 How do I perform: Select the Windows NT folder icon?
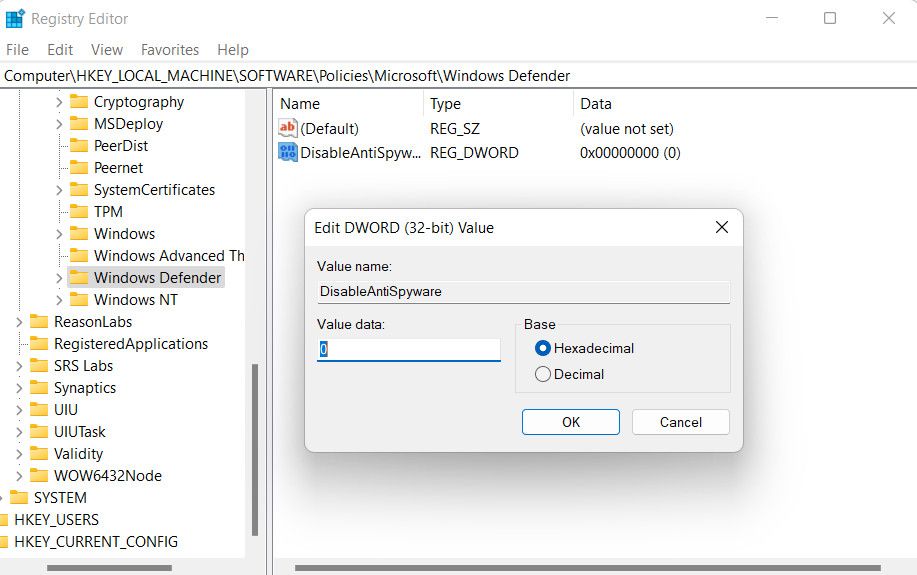tap(78, 299)
